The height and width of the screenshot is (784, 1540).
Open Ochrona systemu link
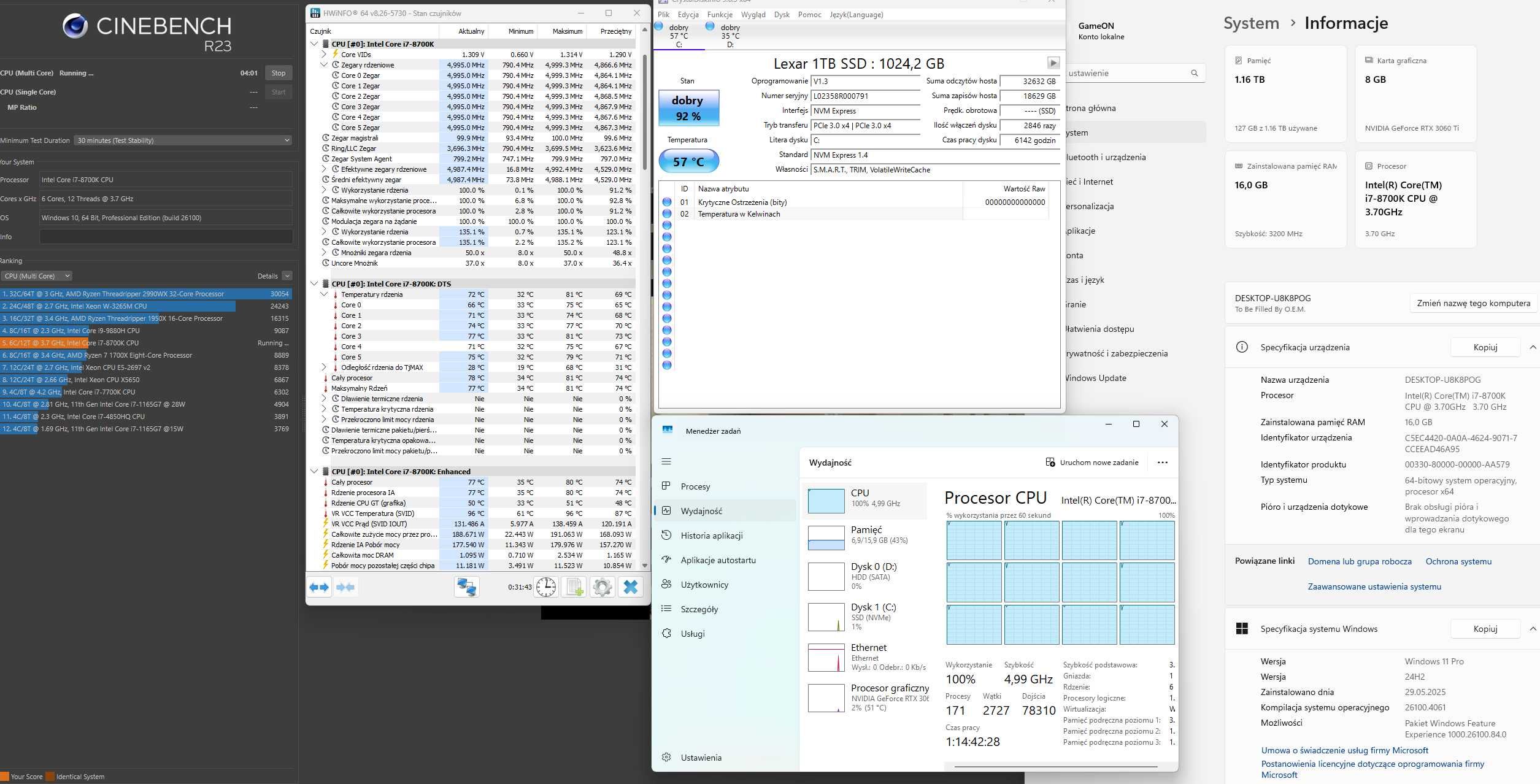[1458, 561]
